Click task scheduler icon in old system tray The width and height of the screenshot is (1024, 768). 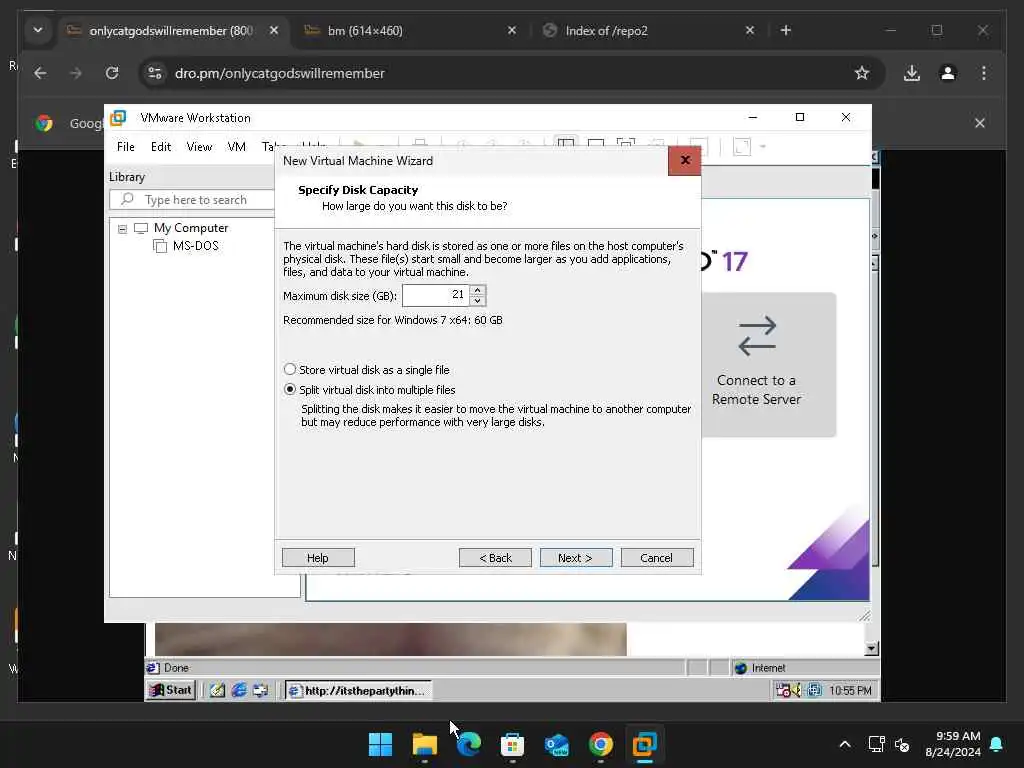pyautogui.click(x=783, y=690)
